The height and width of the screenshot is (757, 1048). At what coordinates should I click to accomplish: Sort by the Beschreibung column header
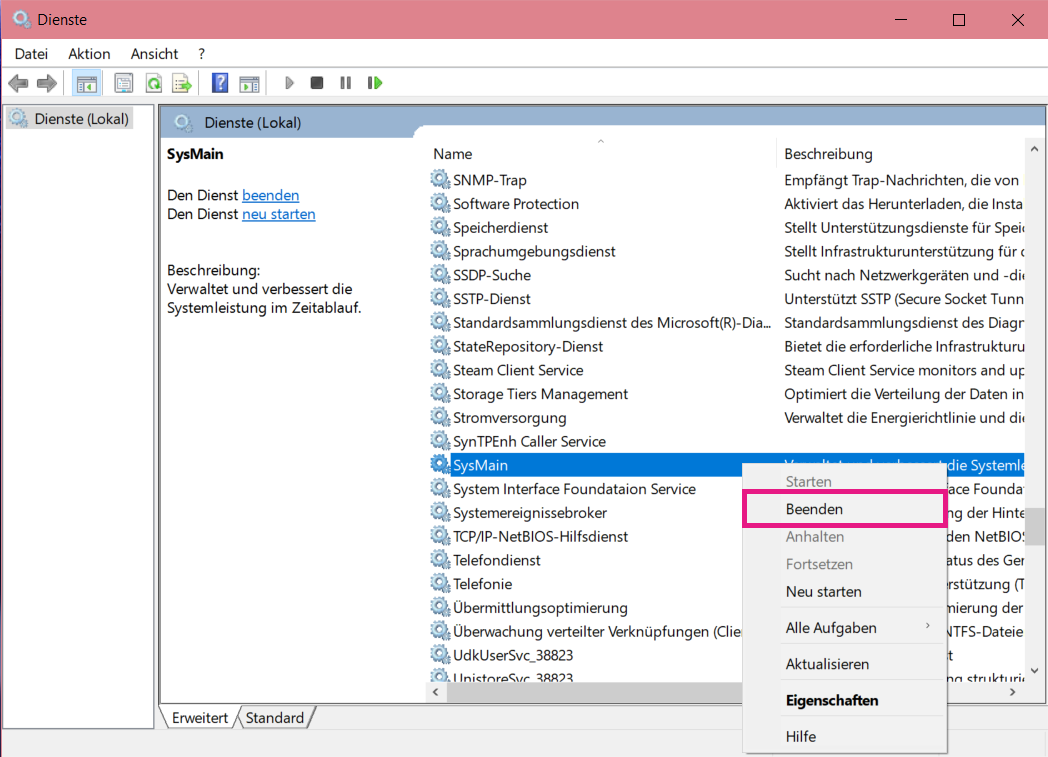pyautogui.click(x=900, y=154)
